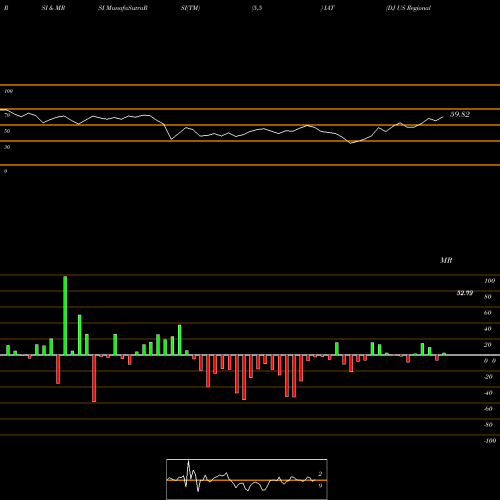
Task: Click the MR value 52.92
Action: click(465, 293)
